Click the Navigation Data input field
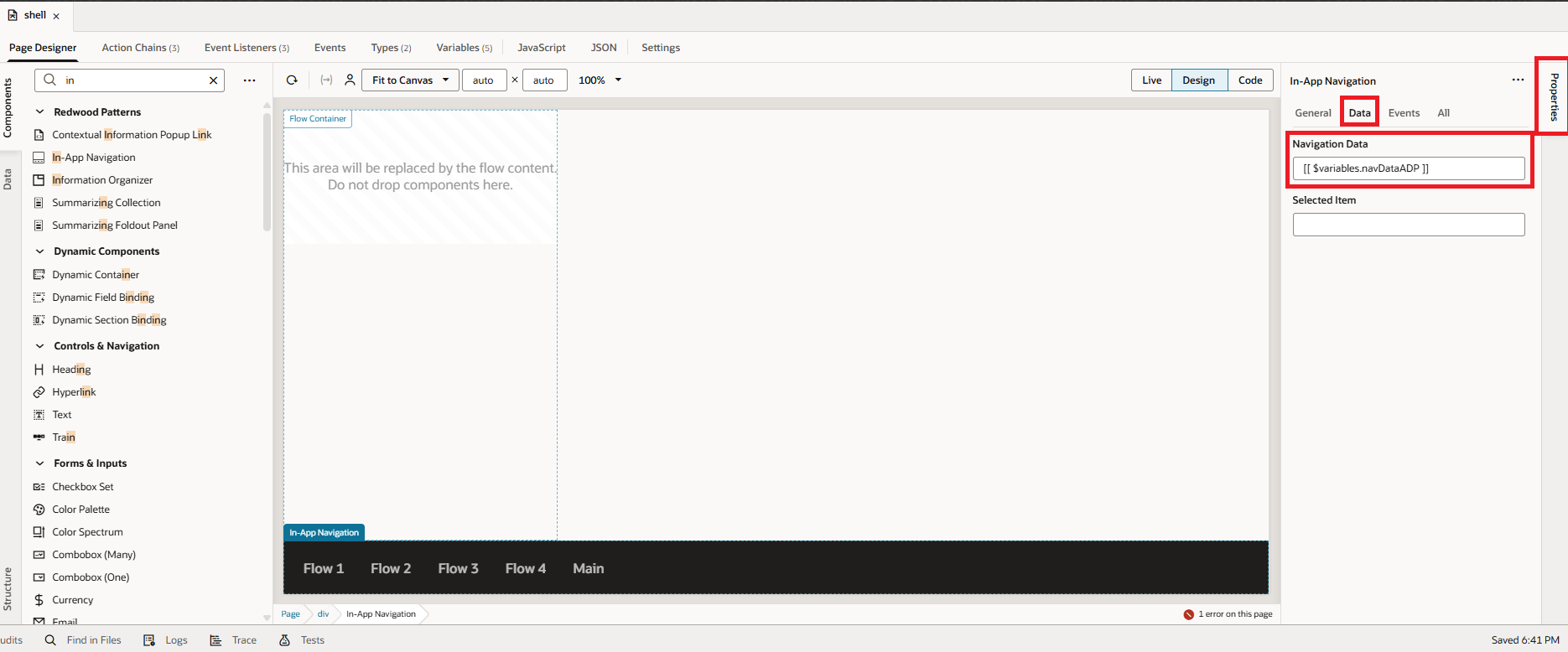 tap(1409, 168)
